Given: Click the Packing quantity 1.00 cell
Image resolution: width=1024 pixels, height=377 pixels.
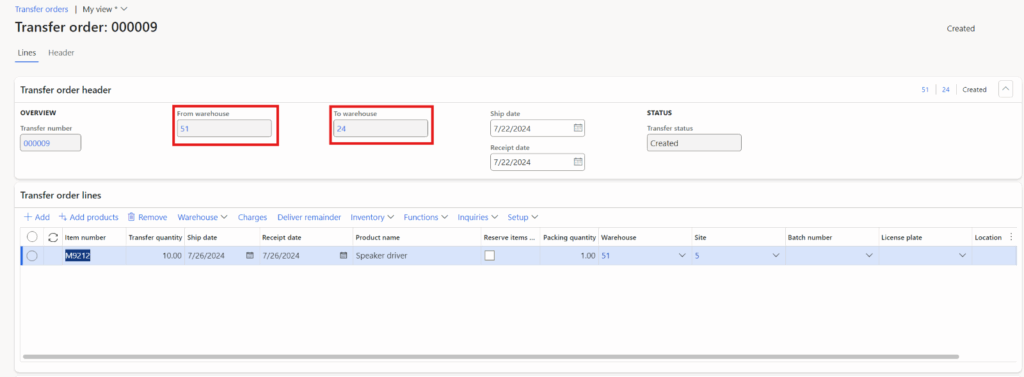Looking at the screenshot, I should point(569,255).
